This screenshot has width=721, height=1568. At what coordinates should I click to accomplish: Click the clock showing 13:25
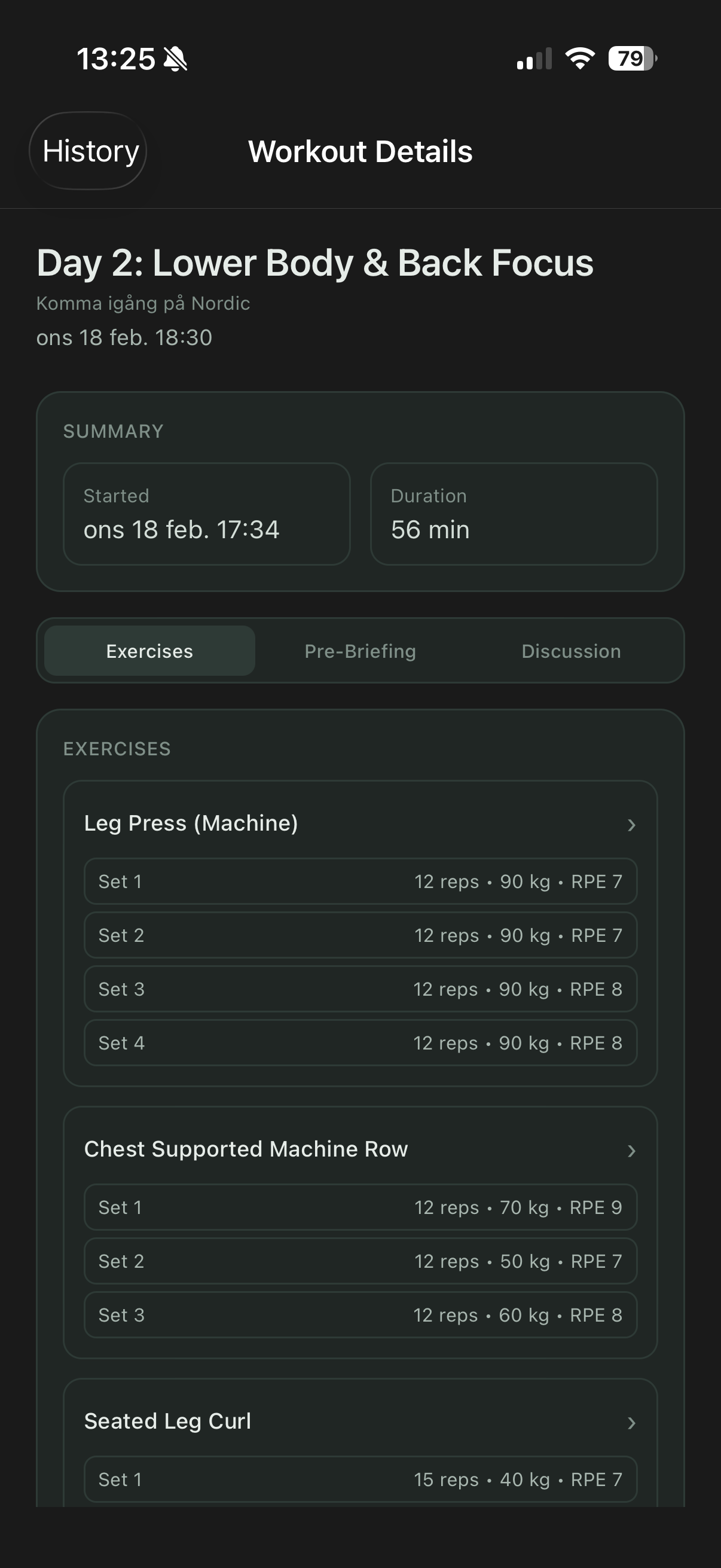coord(117,59)
